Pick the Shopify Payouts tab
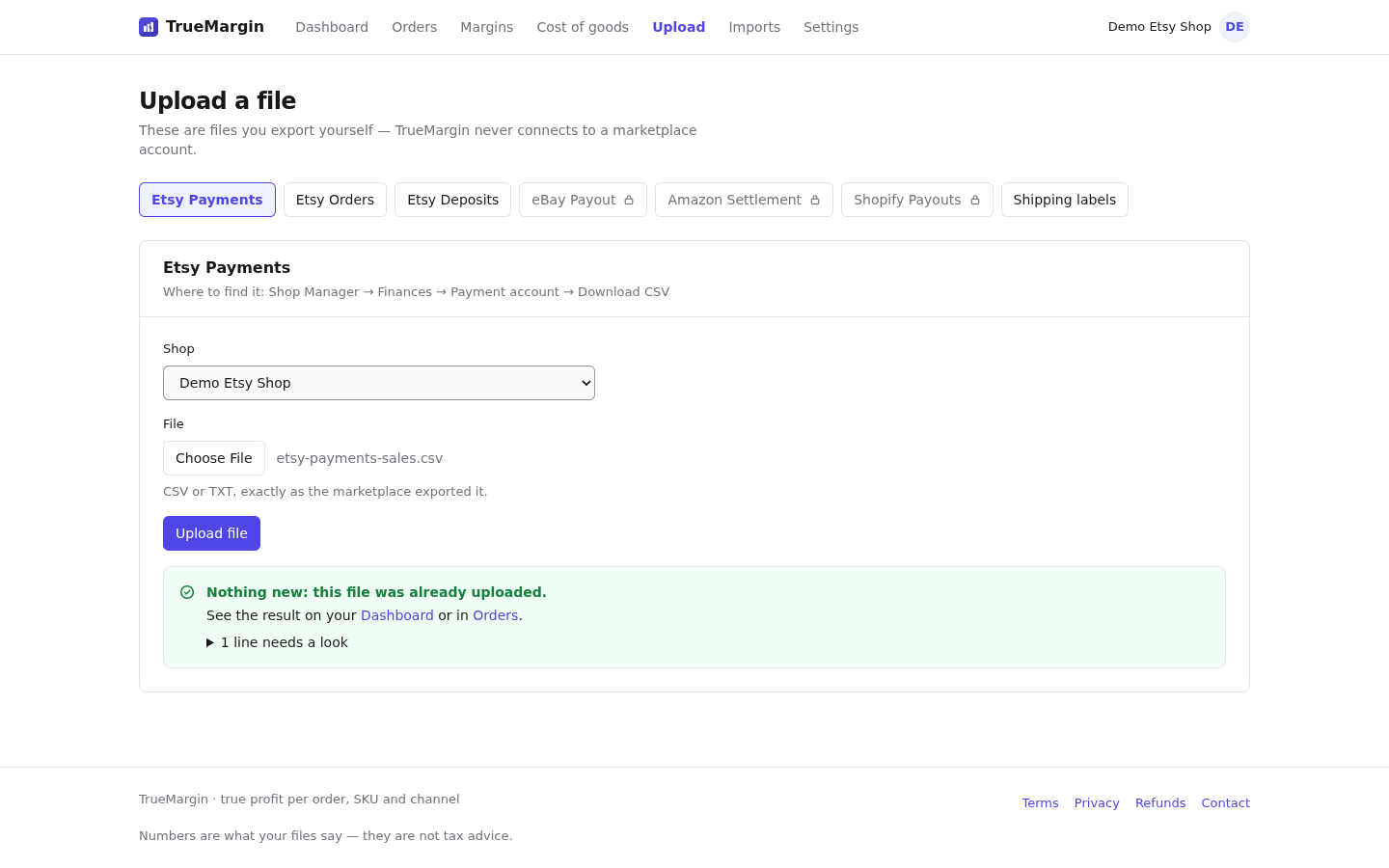The image size is (1389, 868). (917, 200)
